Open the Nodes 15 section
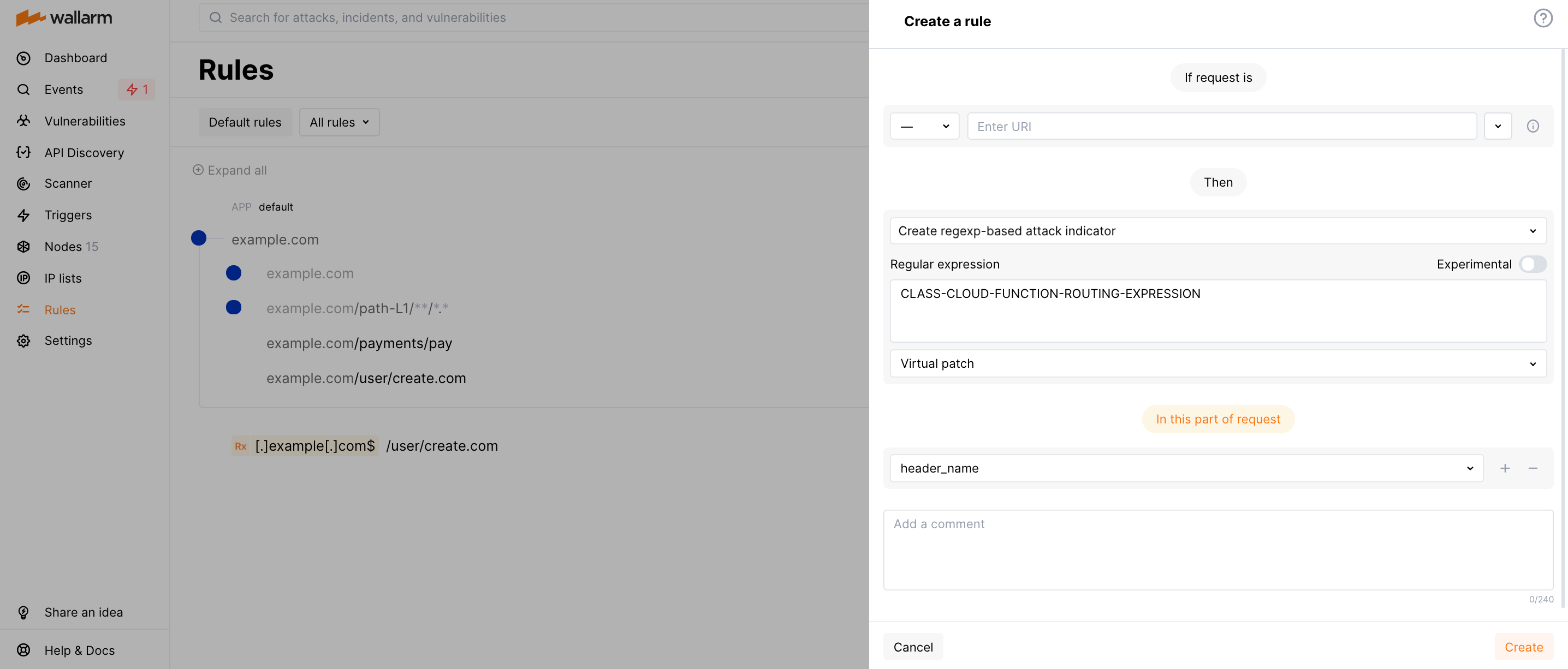Viewport: 1568px width, 669px height. pyautogui.click(x=70, y=247)
